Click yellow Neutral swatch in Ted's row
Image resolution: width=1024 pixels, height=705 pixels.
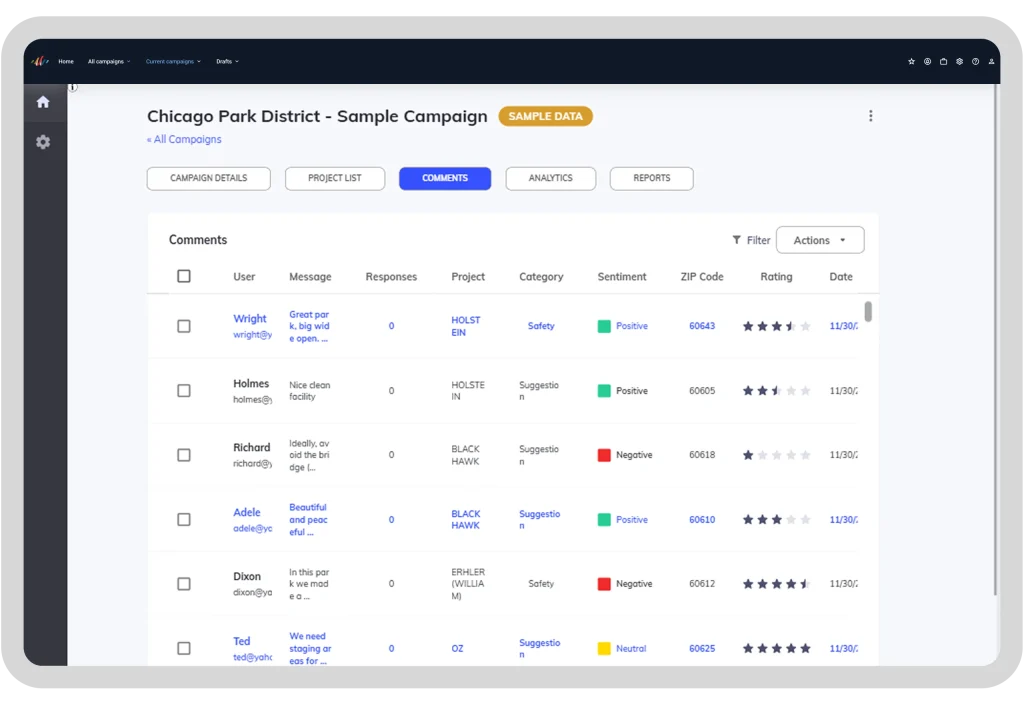[604, 648]
